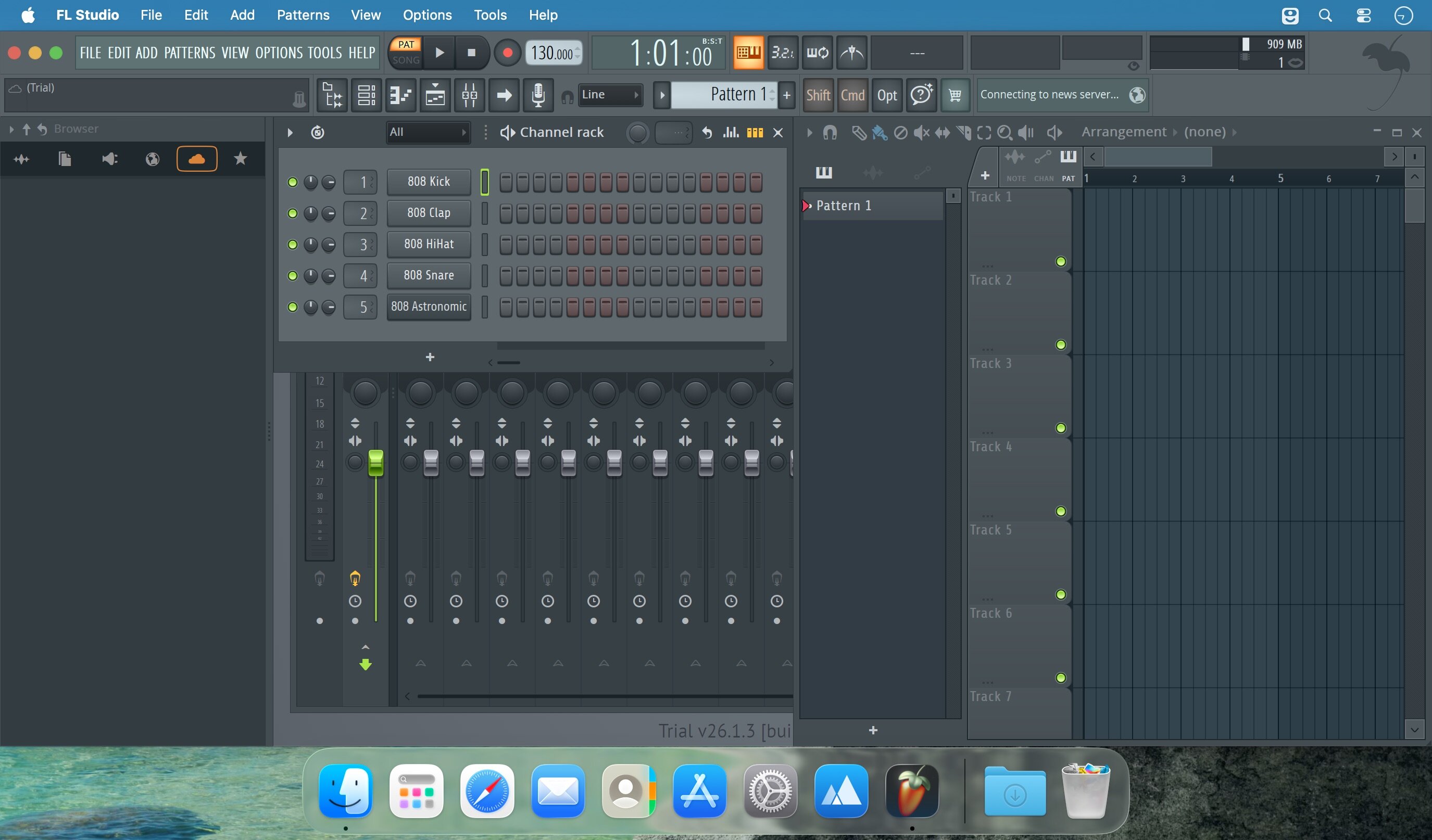The height and width of the screenshot is (840, 1432).
Task: Click the 808 Kick volume knob
Action: coord(329,182)
